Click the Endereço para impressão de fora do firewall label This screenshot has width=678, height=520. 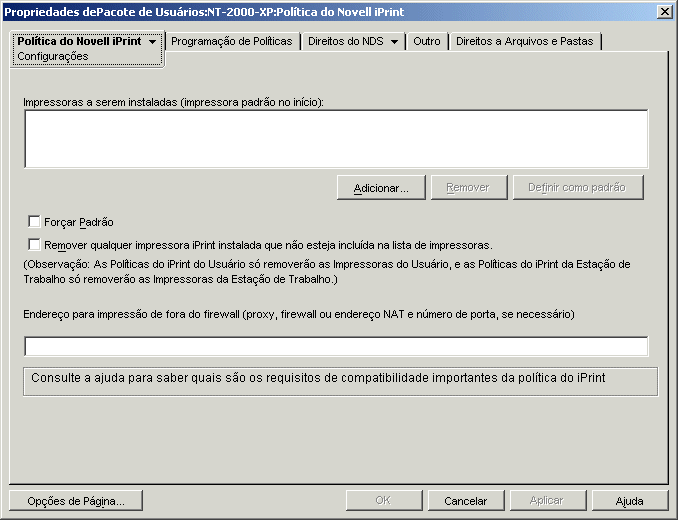point(299,314)
